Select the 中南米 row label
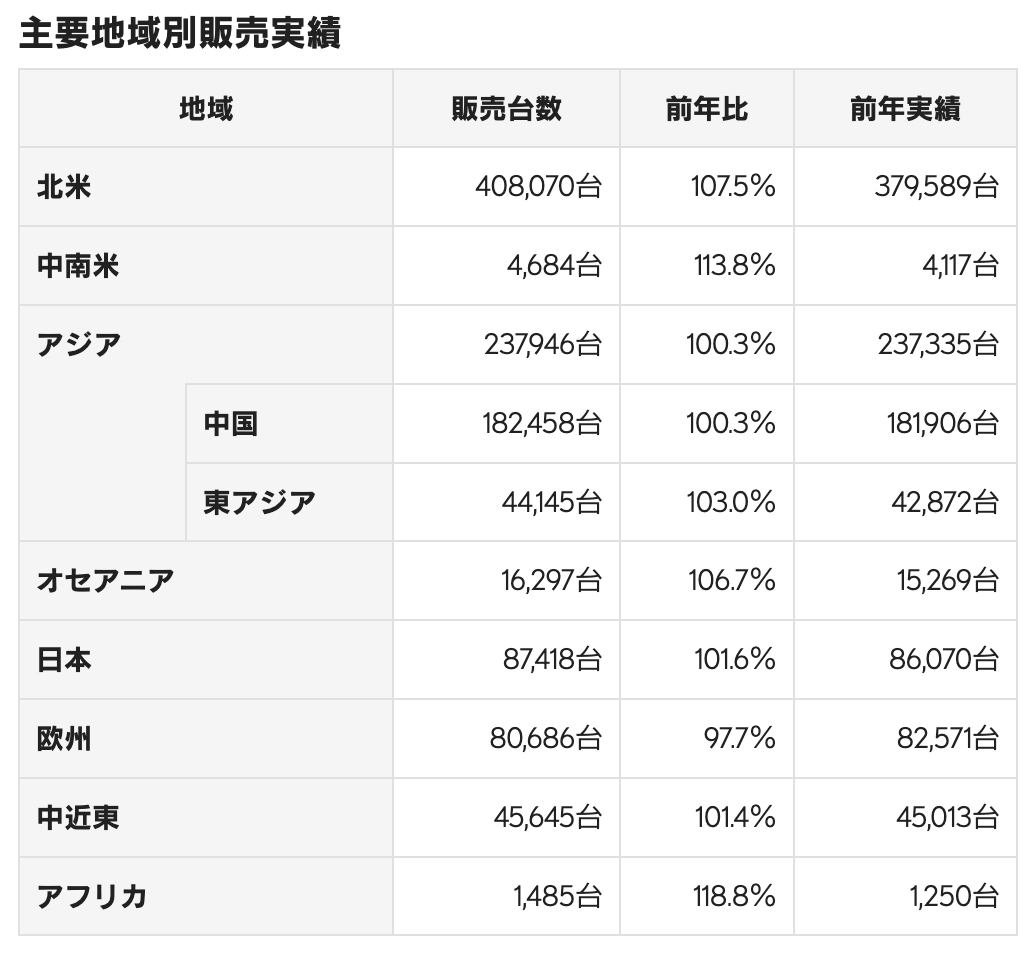Image resolution: width=1030 pixels, height=953 pixels. tap(78, 266)
